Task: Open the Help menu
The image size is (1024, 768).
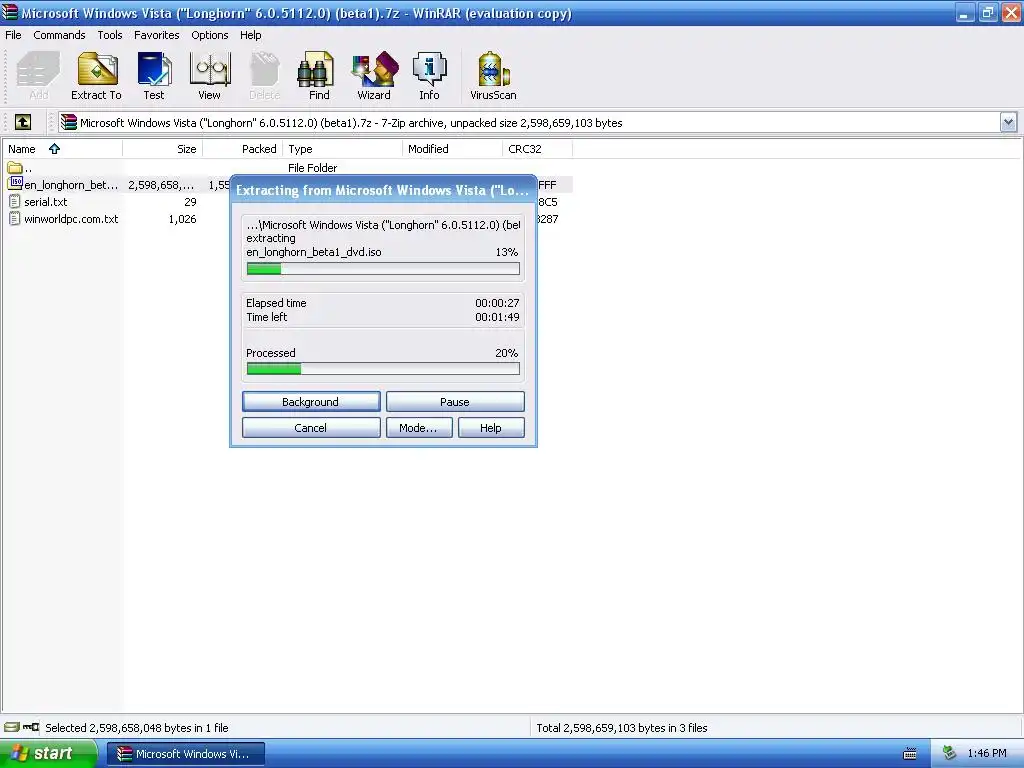Action: tap(250, 35)
